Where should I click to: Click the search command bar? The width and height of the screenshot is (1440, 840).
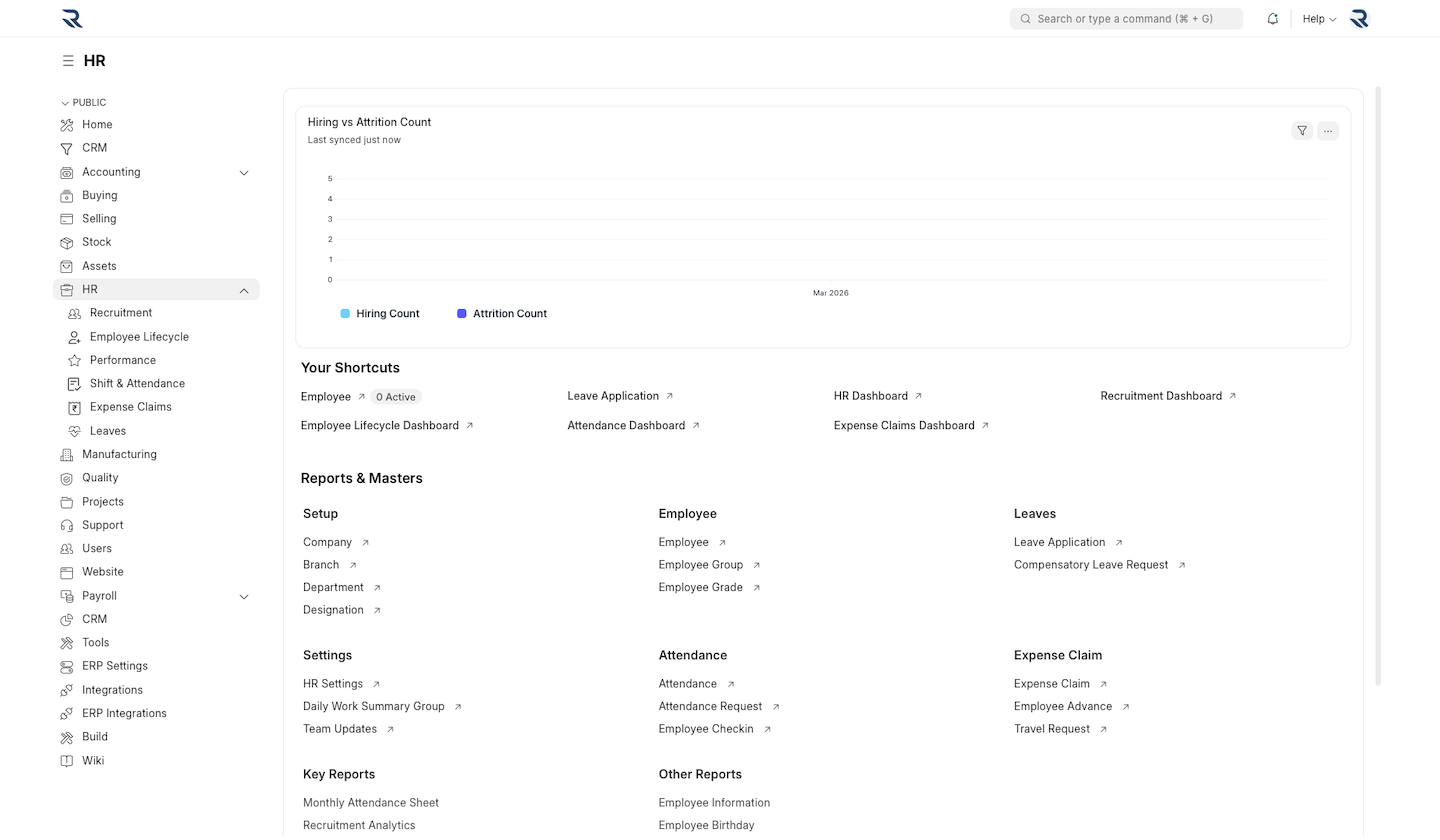1126,18
